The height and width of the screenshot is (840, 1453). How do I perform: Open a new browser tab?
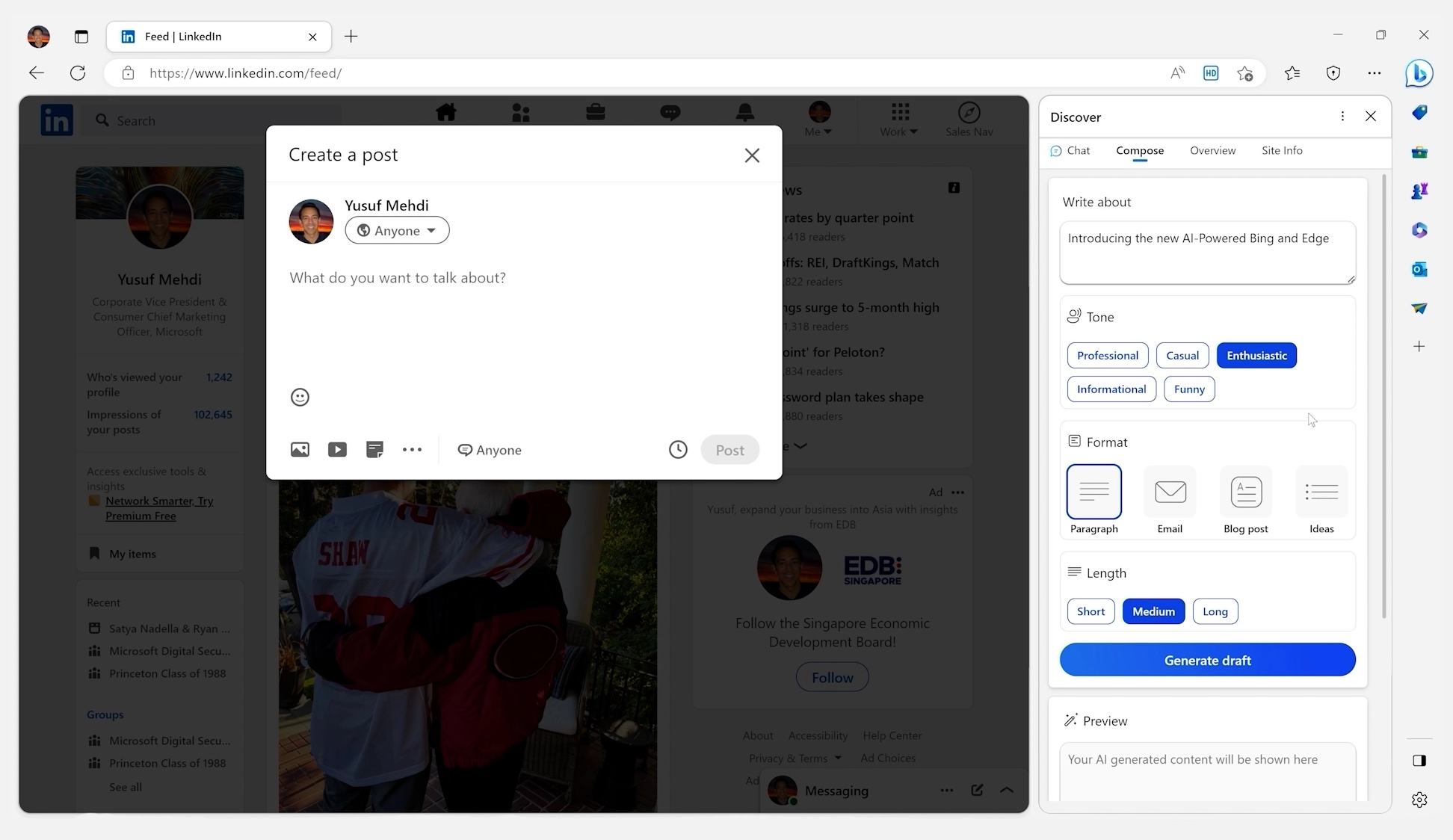351,37
